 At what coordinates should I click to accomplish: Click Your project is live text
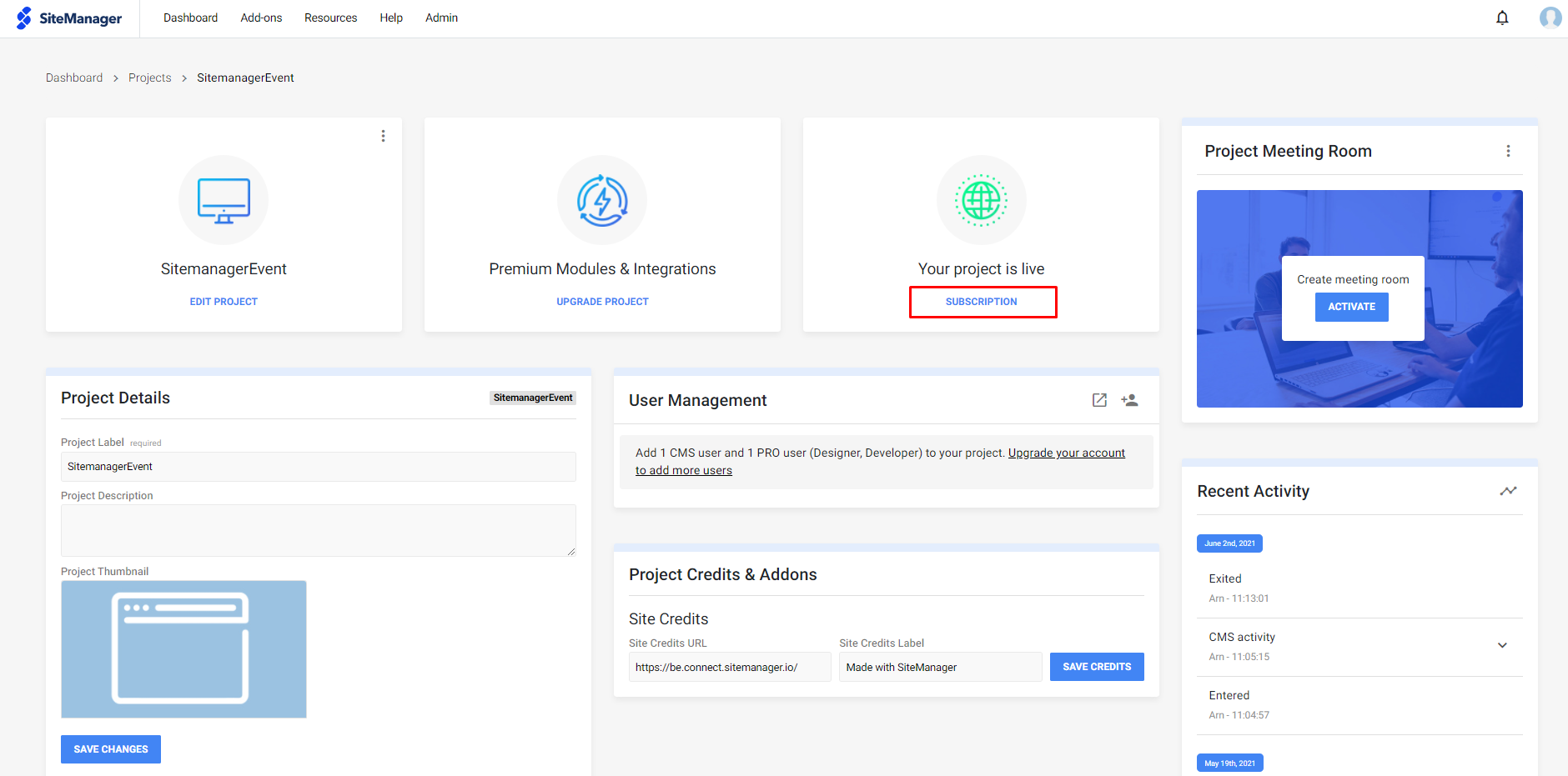981,269
